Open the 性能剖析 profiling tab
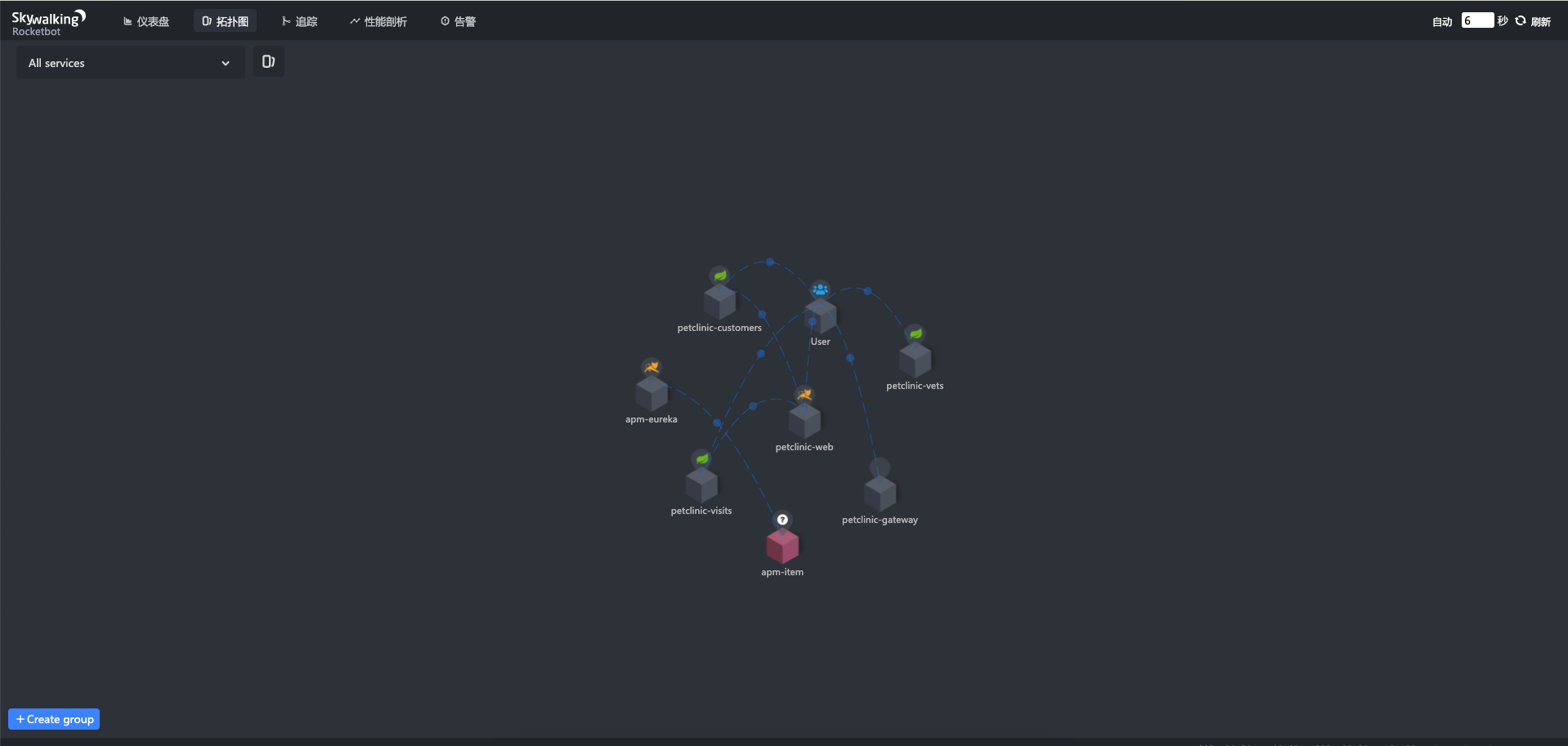This screenshot has height=746, width=1568. (x=379, y=21)
